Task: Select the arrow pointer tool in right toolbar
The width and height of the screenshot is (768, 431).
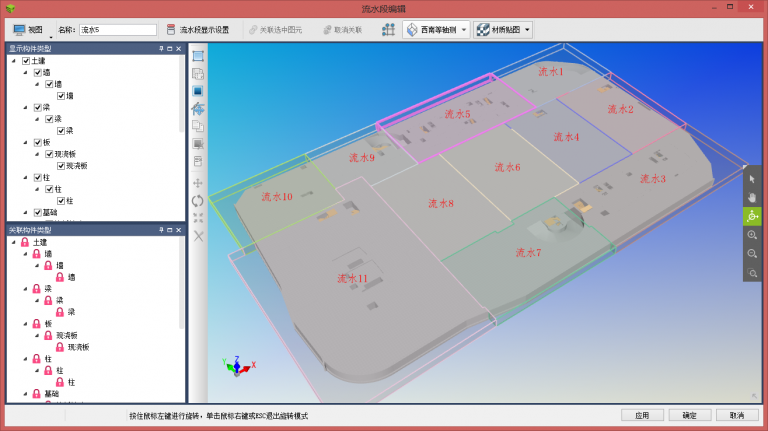Action: pyautogui.click(x=752, y=179)
